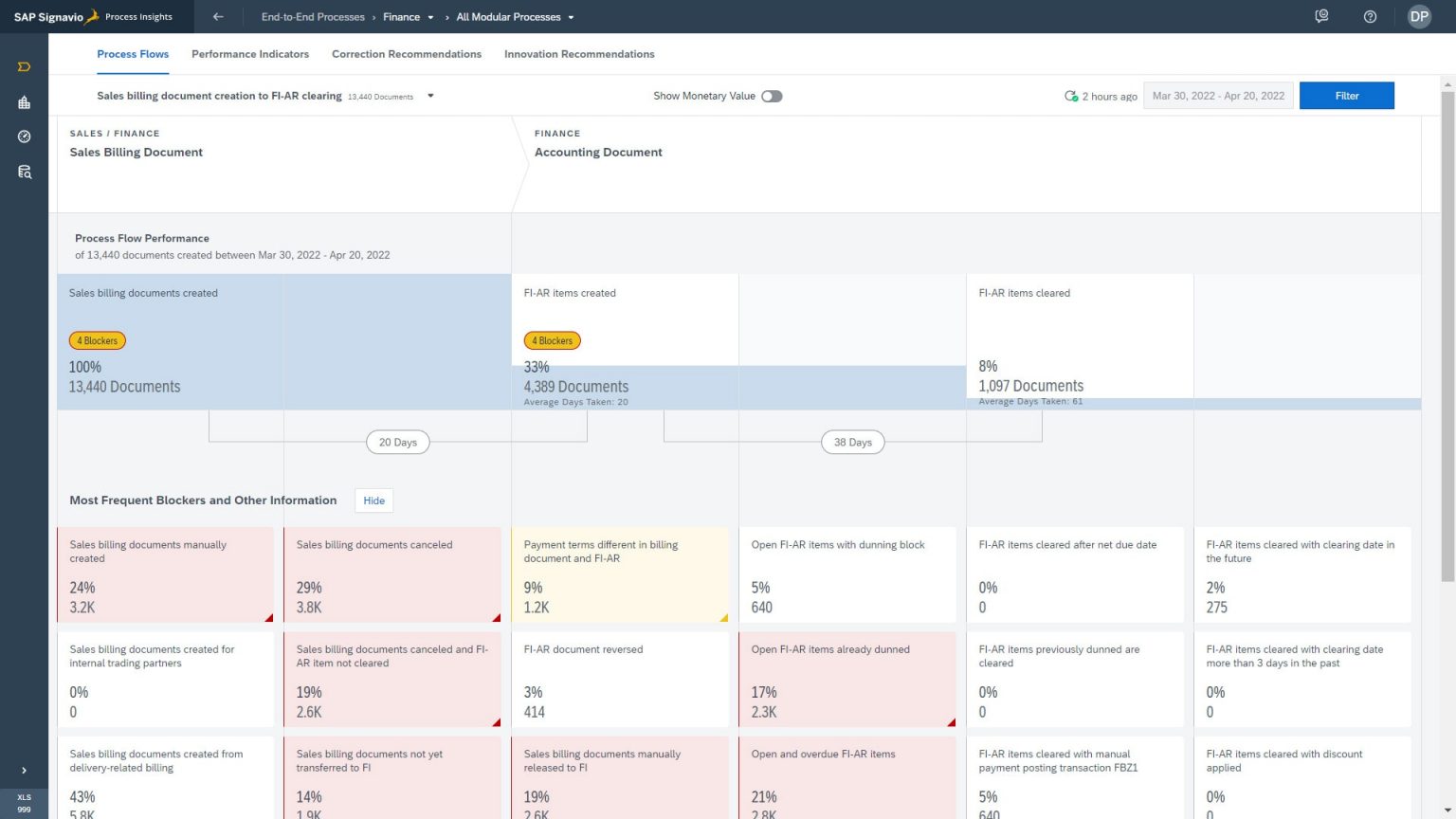Click the help question mark icon
The image size is (1456, 819).
pos(1370,17)
